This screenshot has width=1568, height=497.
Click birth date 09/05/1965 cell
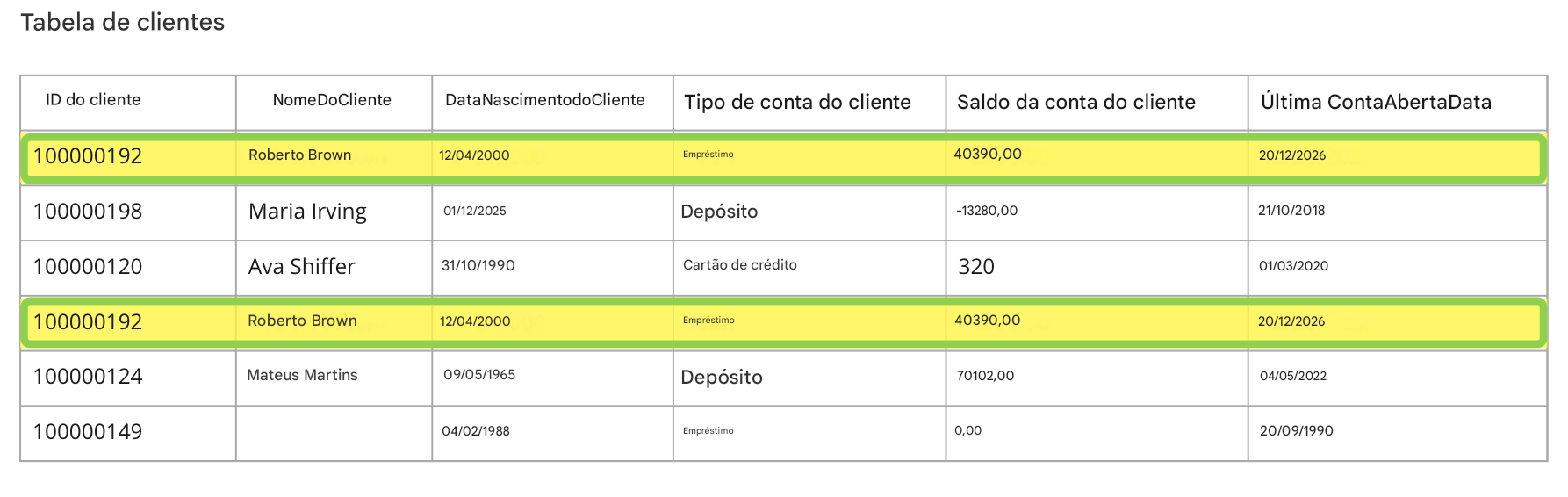tap(478, 375)
